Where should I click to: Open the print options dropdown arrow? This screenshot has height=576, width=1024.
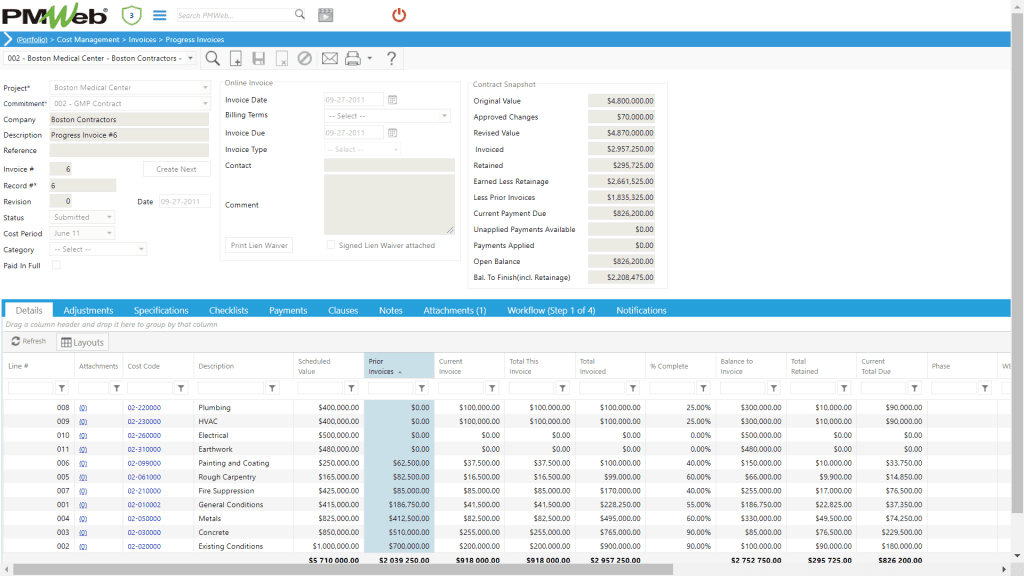click(370, 59)
